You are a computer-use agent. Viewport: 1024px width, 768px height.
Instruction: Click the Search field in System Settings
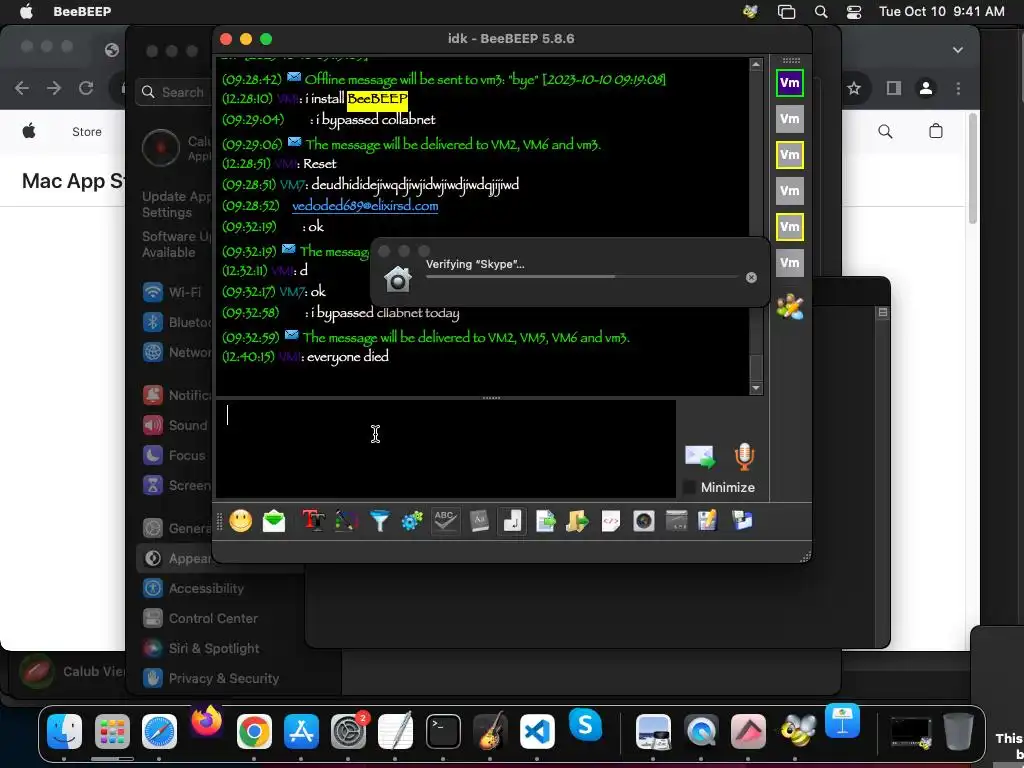[174, 92]
